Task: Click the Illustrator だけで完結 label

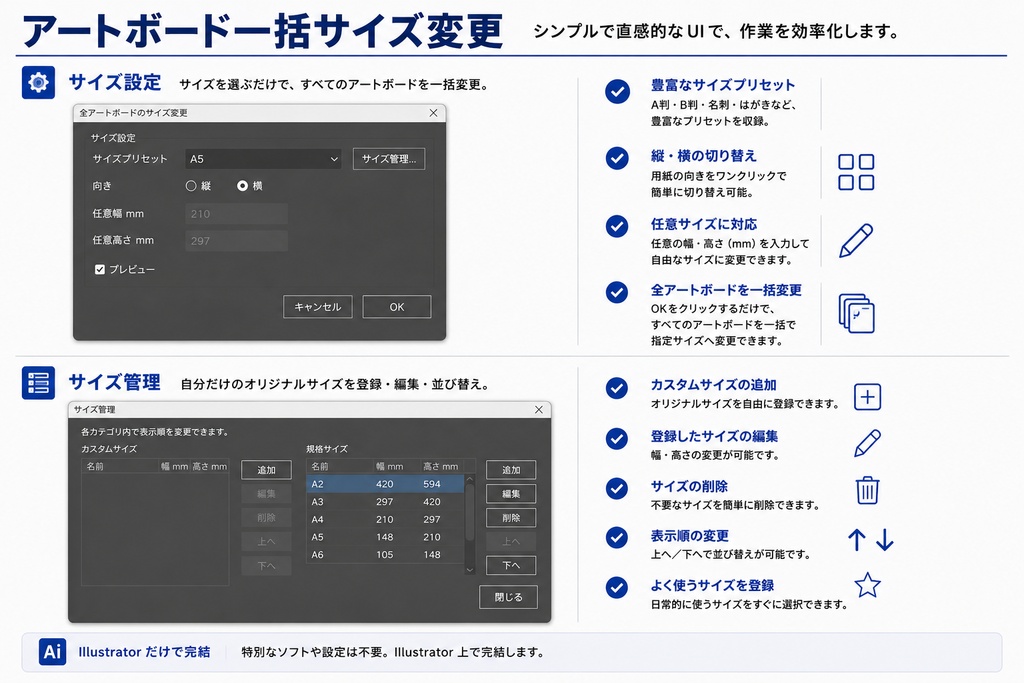Action: (144, 652)
